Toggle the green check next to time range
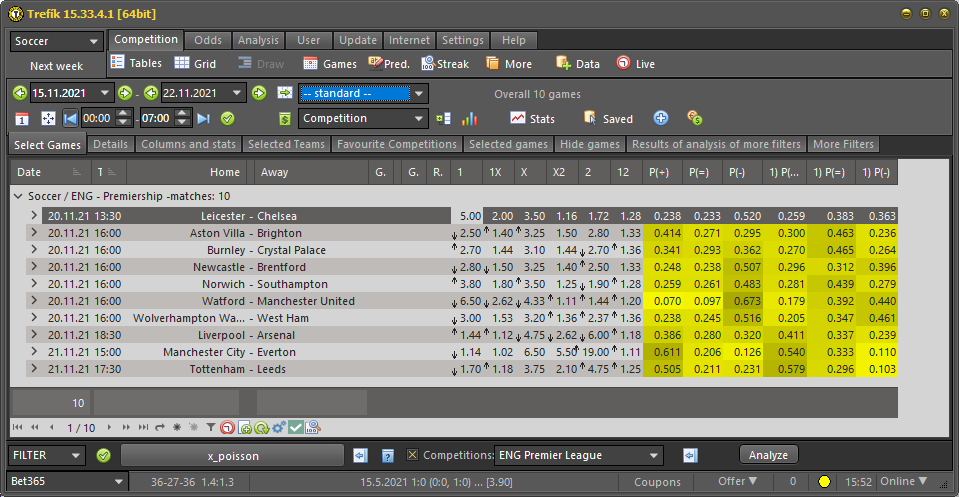The height and width of the screenshot is (497, 959). (x=228, y=118)
